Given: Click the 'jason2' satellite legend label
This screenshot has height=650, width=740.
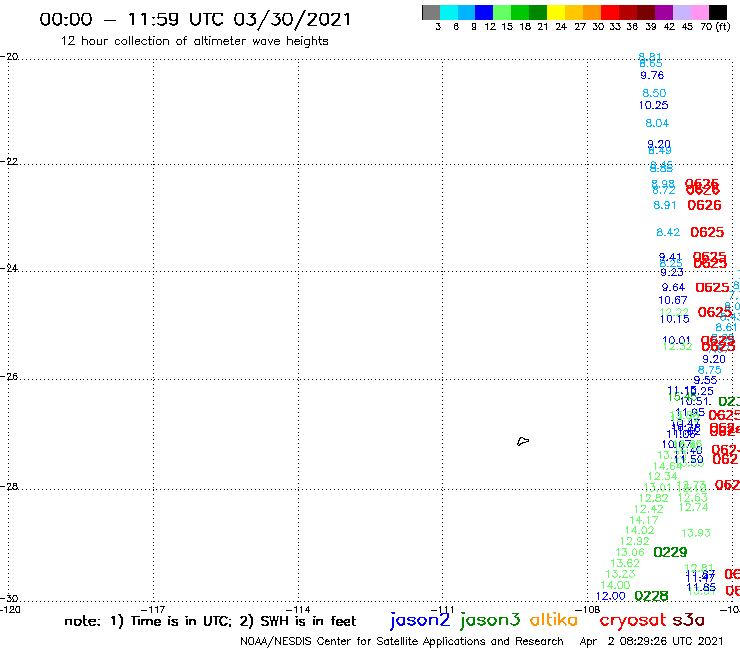Looking at the screenshot, I should pyautogui.click(x=420, y=620).
